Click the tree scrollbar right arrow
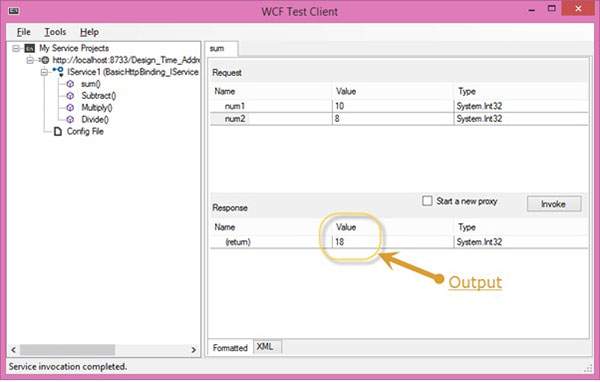The height and width of the screenshot is (382, 600). pyautogui.click(x=194, y=350)
